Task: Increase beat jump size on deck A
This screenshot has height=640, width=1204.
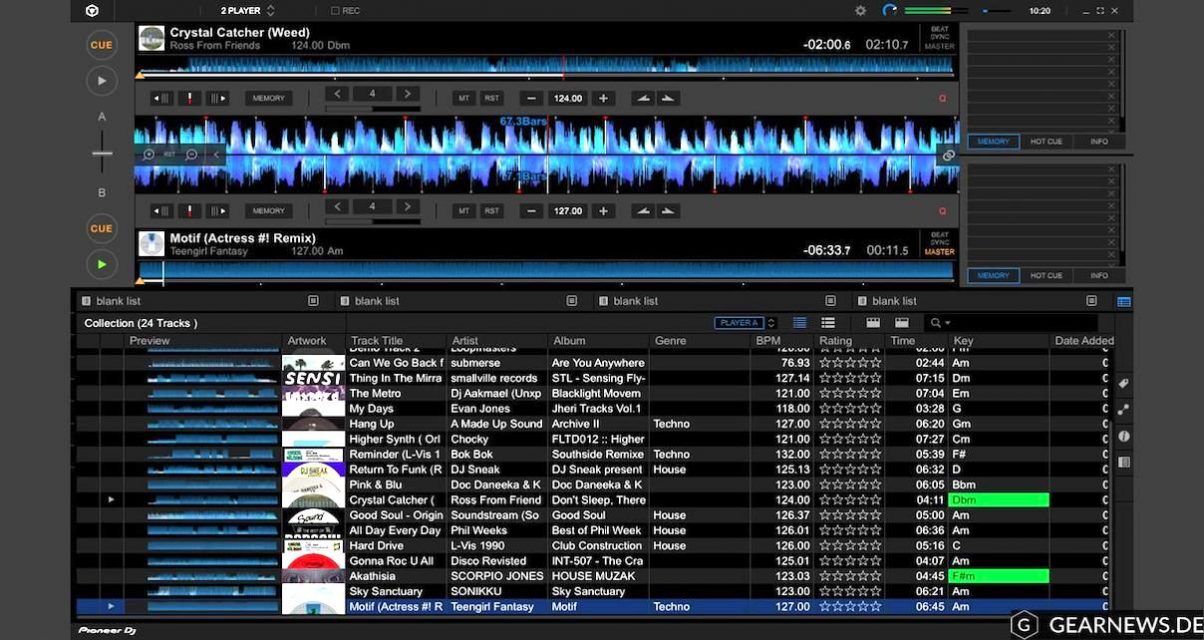Action: (407, 94)
